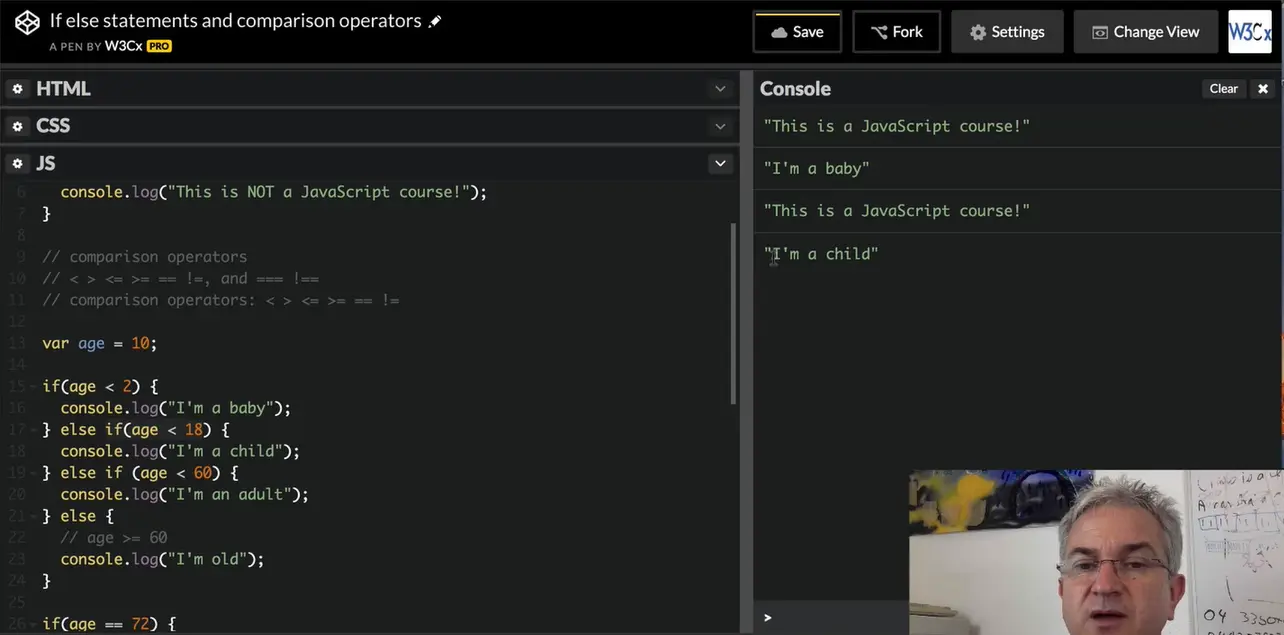Expand the HTML panel dropdown chevron
The height and width of the screenshot is (635, 1284).
(720, 89)
